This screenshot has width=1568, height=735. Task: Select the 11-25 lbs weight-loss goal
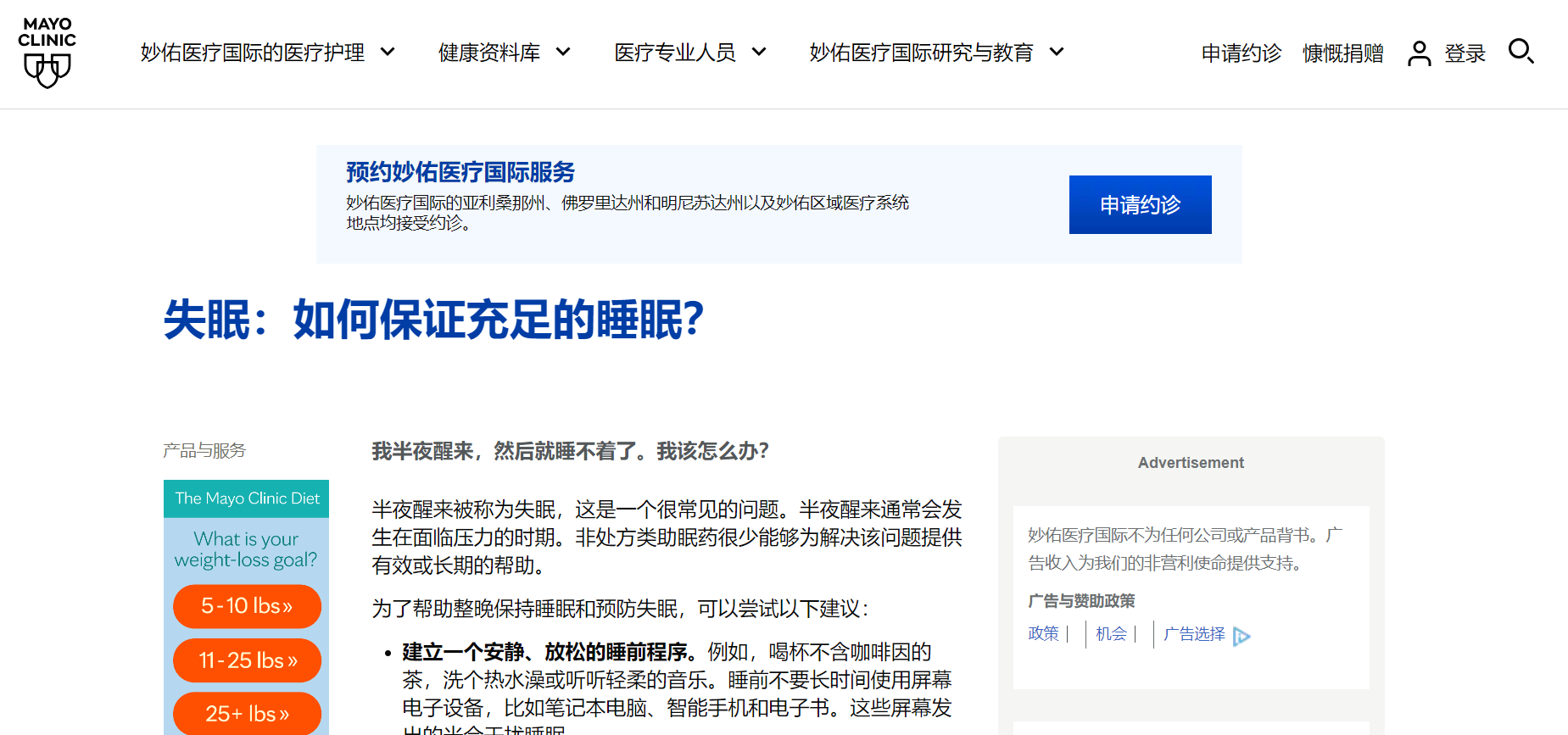point(247,660)
